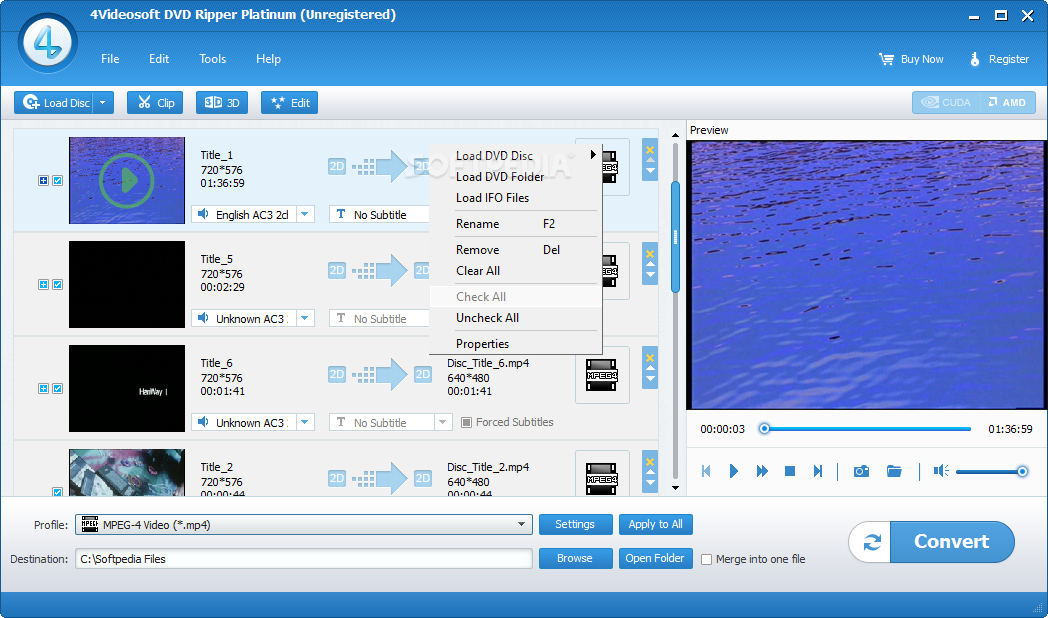
Task: Uncheck the Title_1 checkbox
Action: tap(57, 180)
